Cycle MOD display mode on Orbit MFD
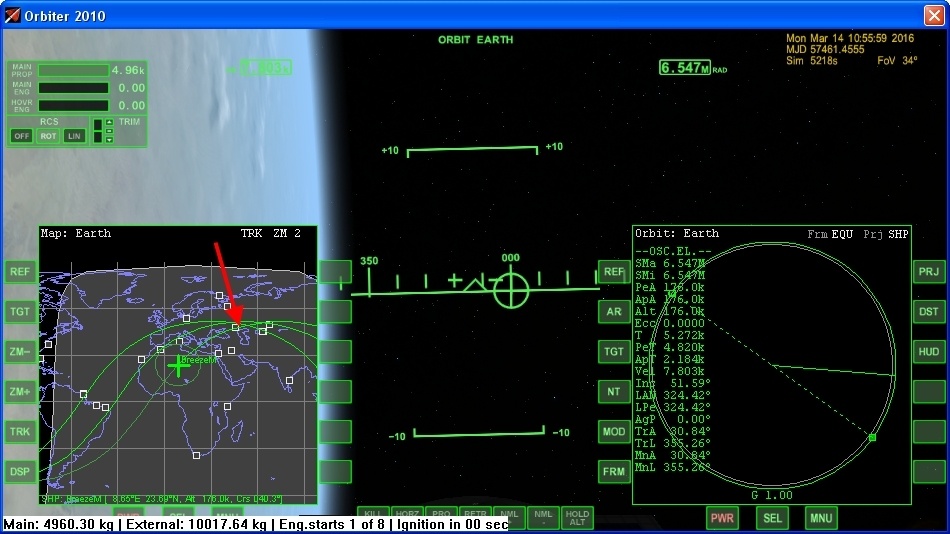The width and height of the screenshot is (950, 534). 614,432
